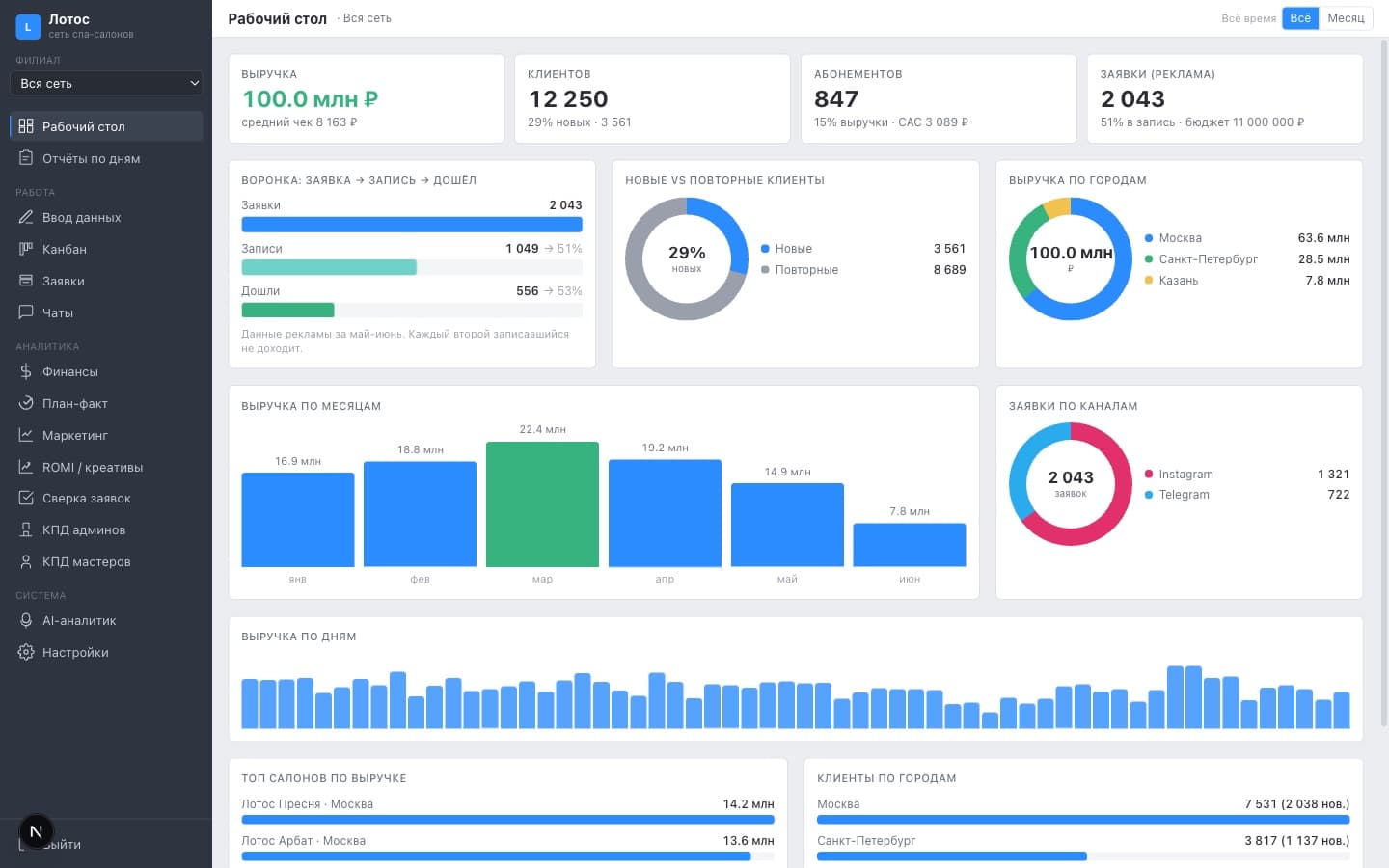Click the Настройки gear icon
This screenshot has height=868, width=1389.
tap(26, 652)
